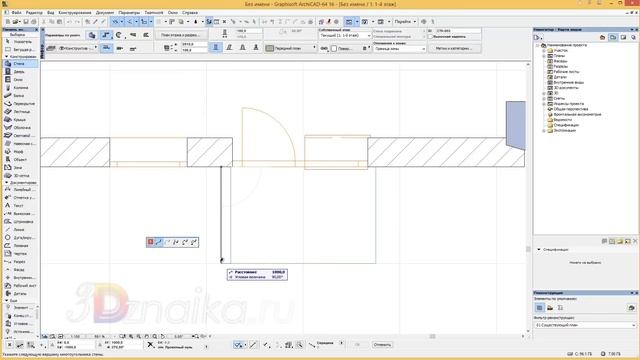Screen dimensions: 640x360
Task: Open the Справка menu
Action: tap(190, 13)
